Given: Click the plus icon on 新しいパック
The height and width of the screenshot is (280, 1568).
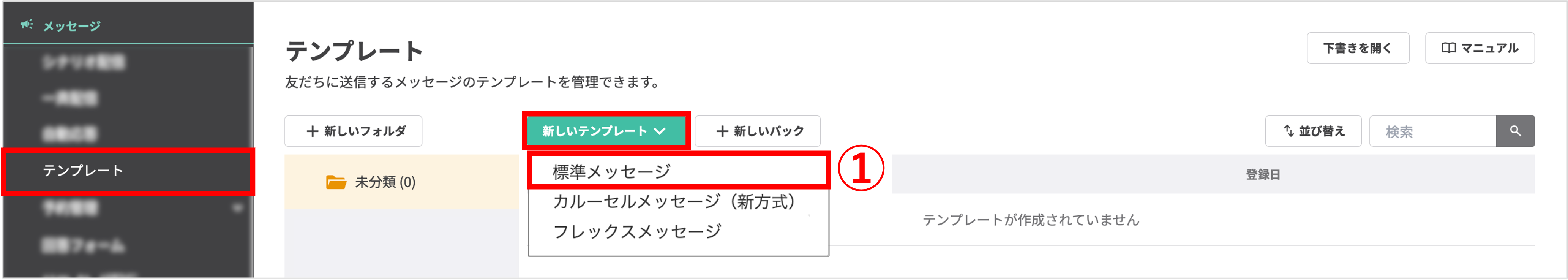Looking at the screenshot, I should pos(723,131).
